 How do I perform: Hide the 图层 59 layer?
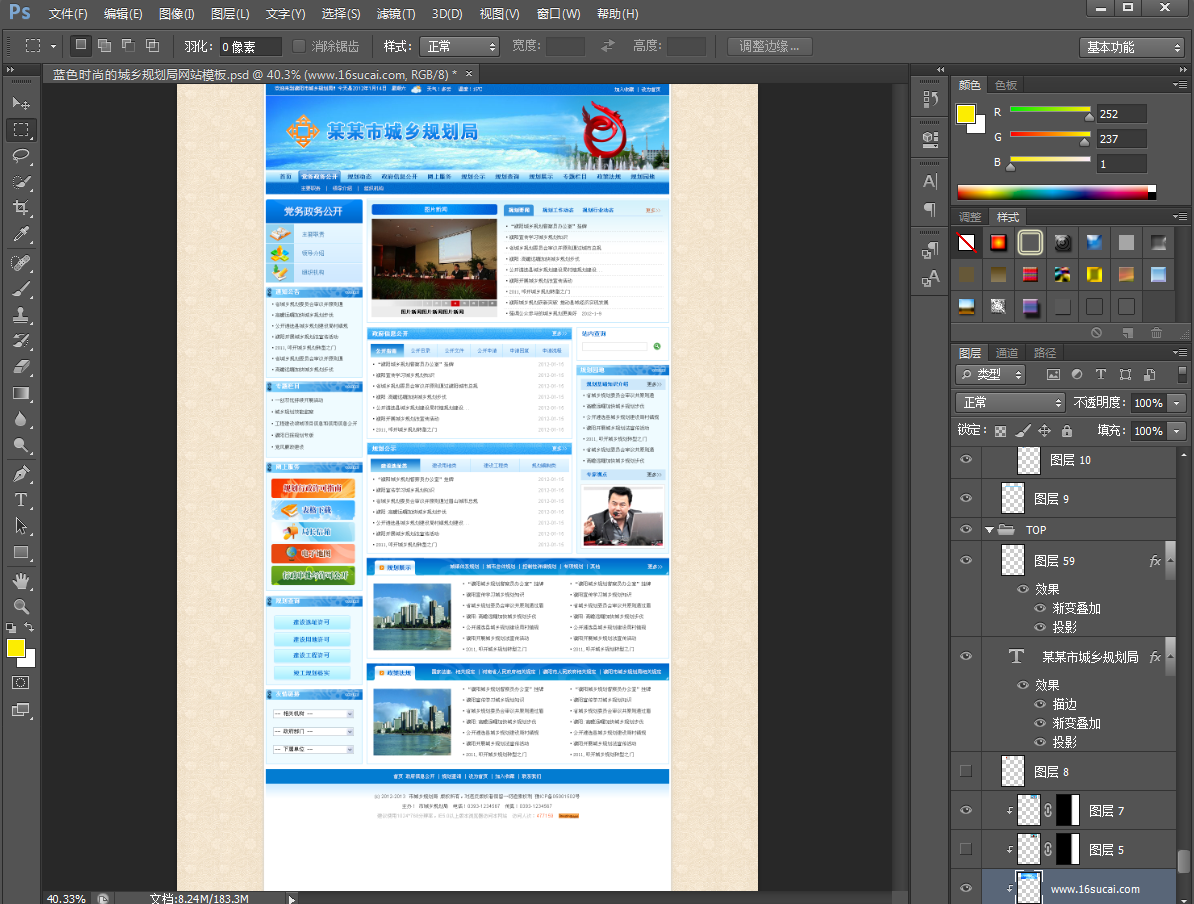pos(965,561)
